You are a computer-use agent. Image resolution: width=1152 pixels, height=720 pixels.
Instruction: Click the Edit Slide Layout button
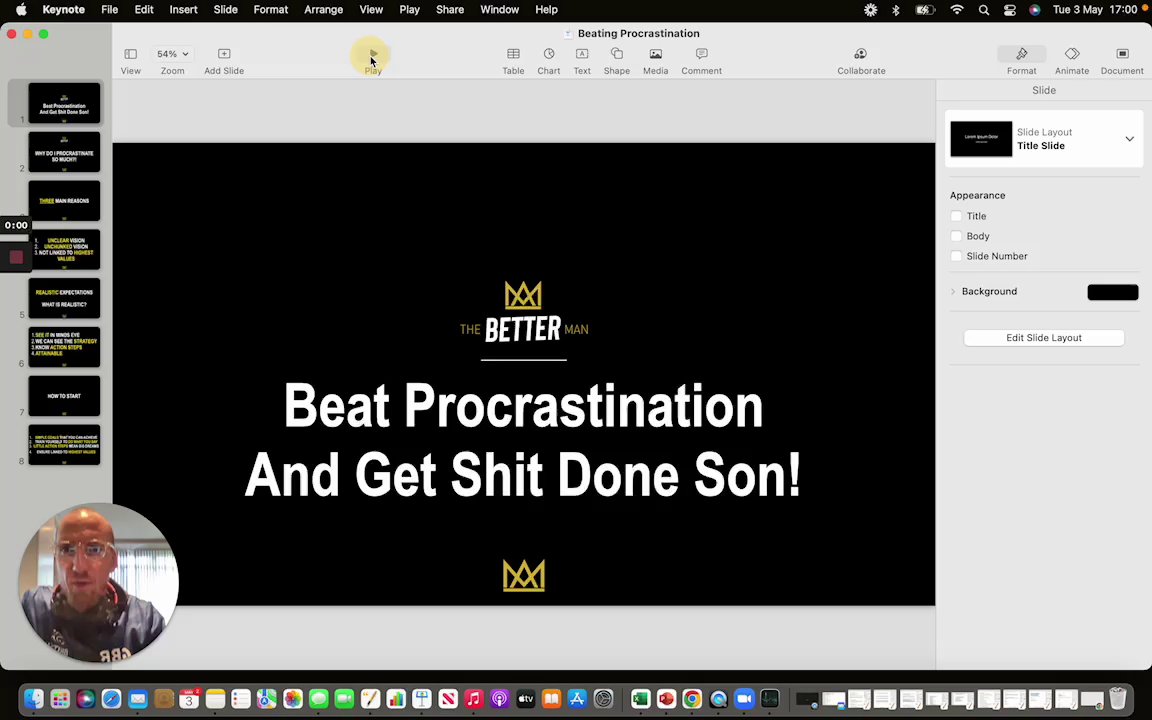pos(1043,338)
